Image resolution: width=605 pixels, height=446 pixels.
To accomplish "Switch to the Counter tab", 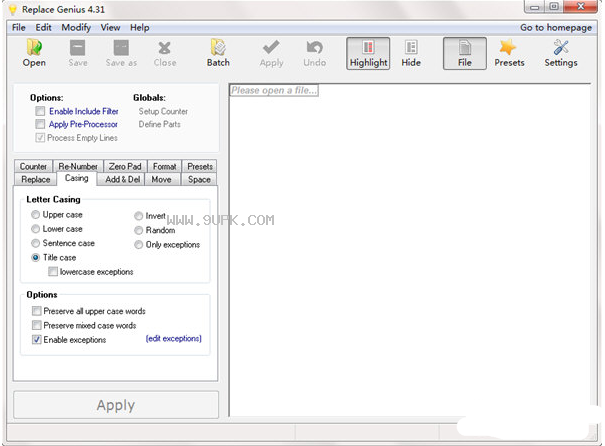I will [33, 166].
